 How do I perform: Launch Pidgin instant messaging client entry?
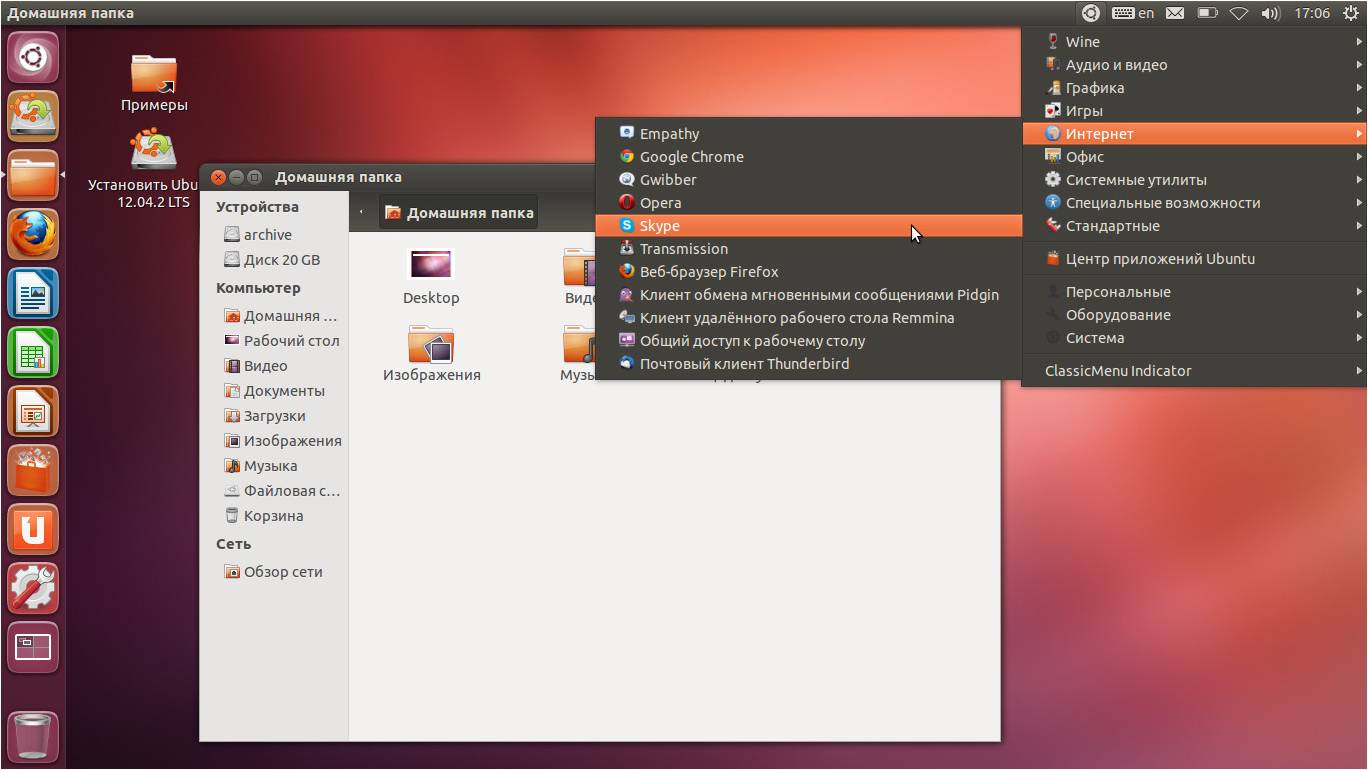(808, 295)
